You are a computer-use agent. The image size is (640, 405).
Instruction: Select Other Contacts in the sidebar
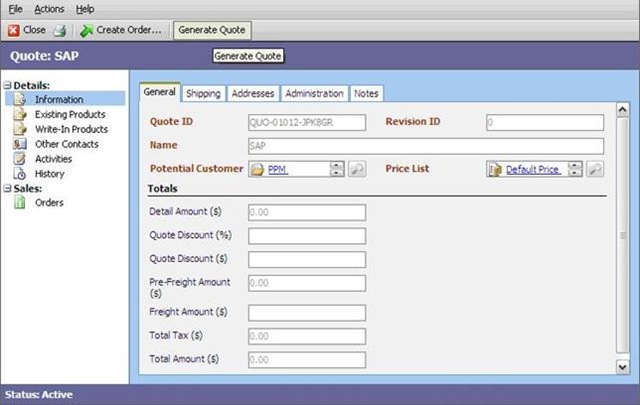tap(67, 144)
